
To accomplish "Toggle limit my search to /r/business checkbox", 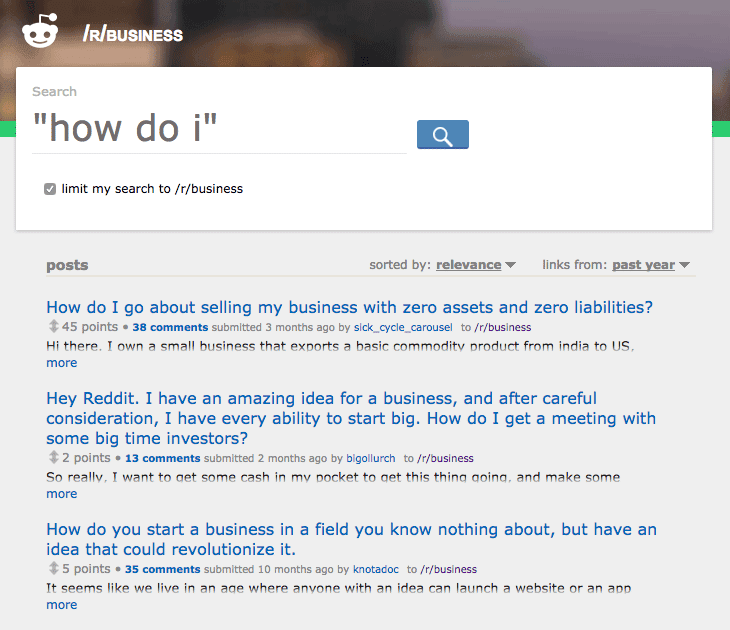I will coord(50,189).
